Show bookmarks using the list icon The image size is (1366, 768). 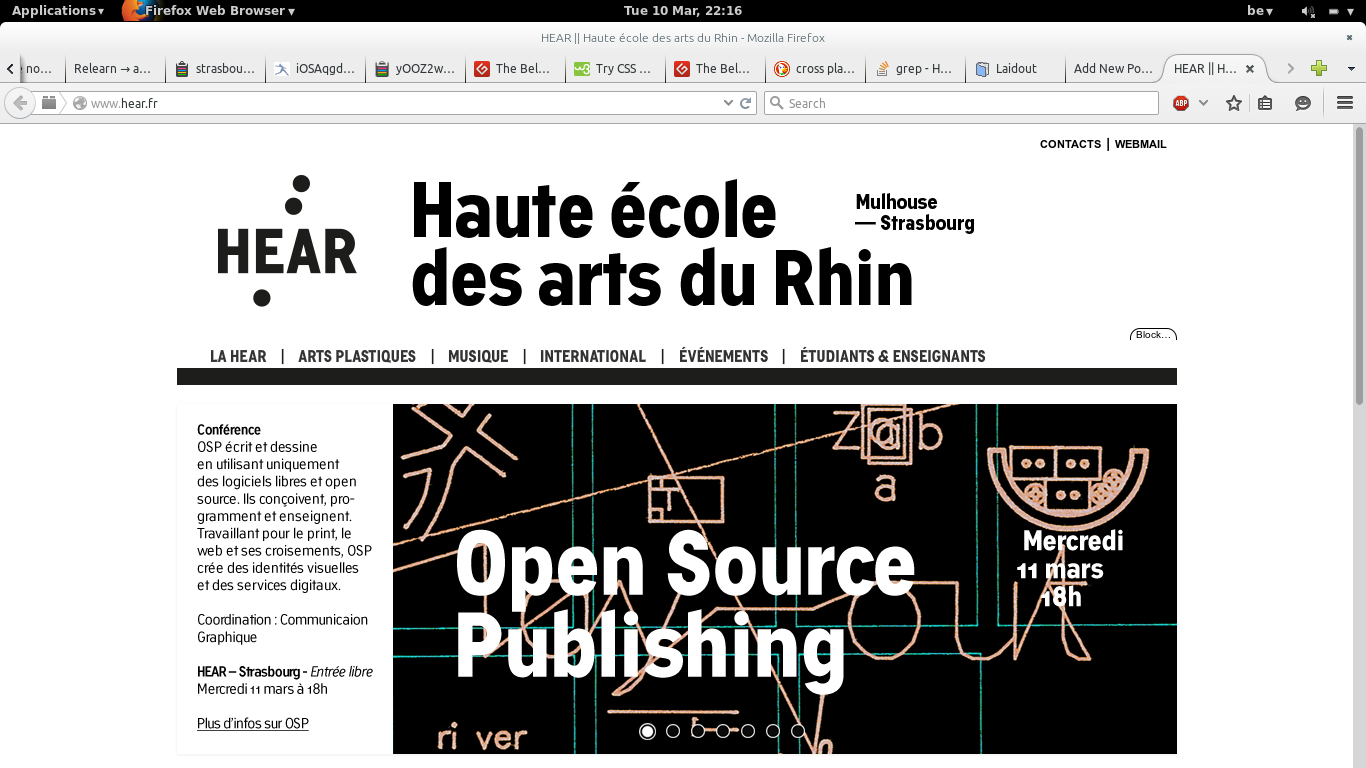[1265, 103]
